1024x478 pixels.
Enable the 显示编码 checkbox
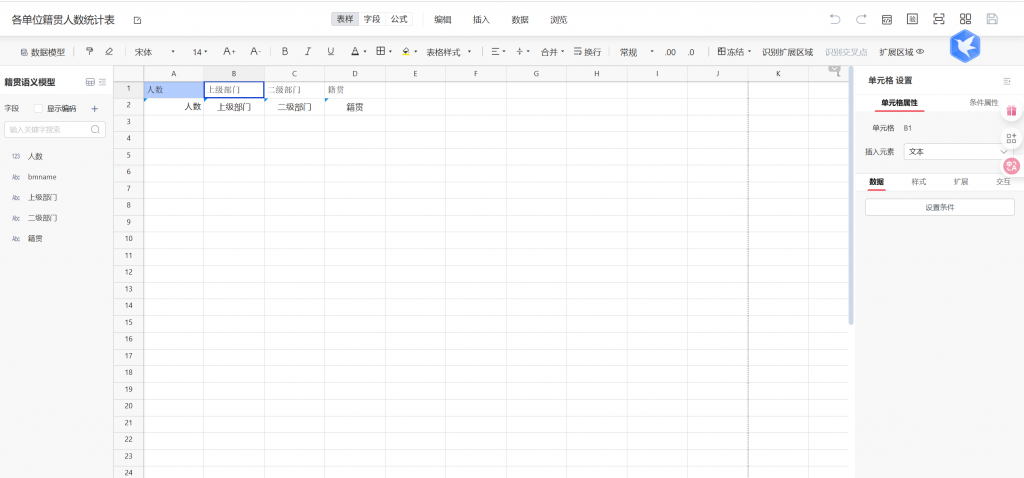[x=39, y=108]
